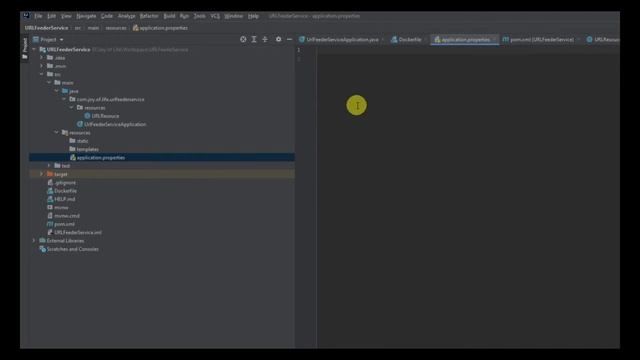Collapse the resources folder under main
640x360 pixels.
click(56, 132)
